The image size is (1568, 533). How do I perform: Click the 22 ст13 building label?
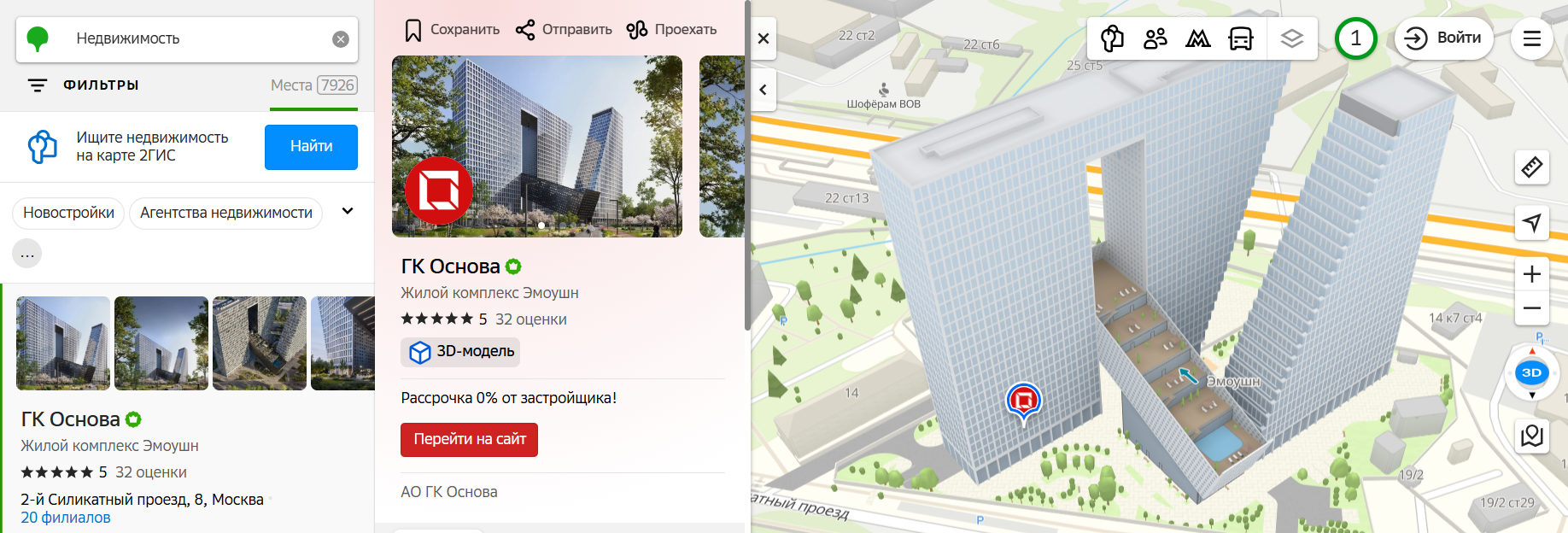coord(846,198)
